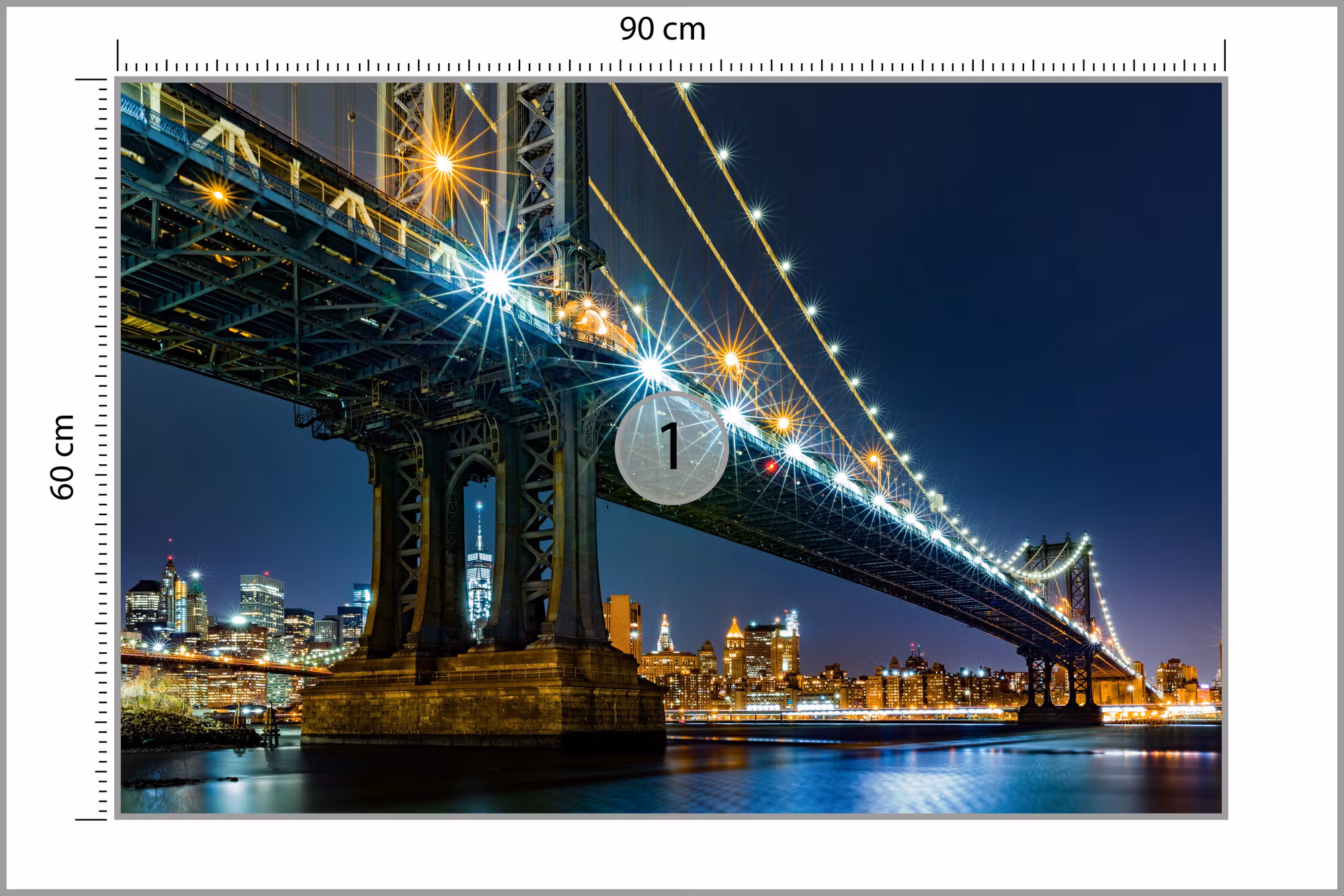Click the rocky shoreline in the lower-left corner
This screenshot has height=896, width=1344.
tap(181, 729)
